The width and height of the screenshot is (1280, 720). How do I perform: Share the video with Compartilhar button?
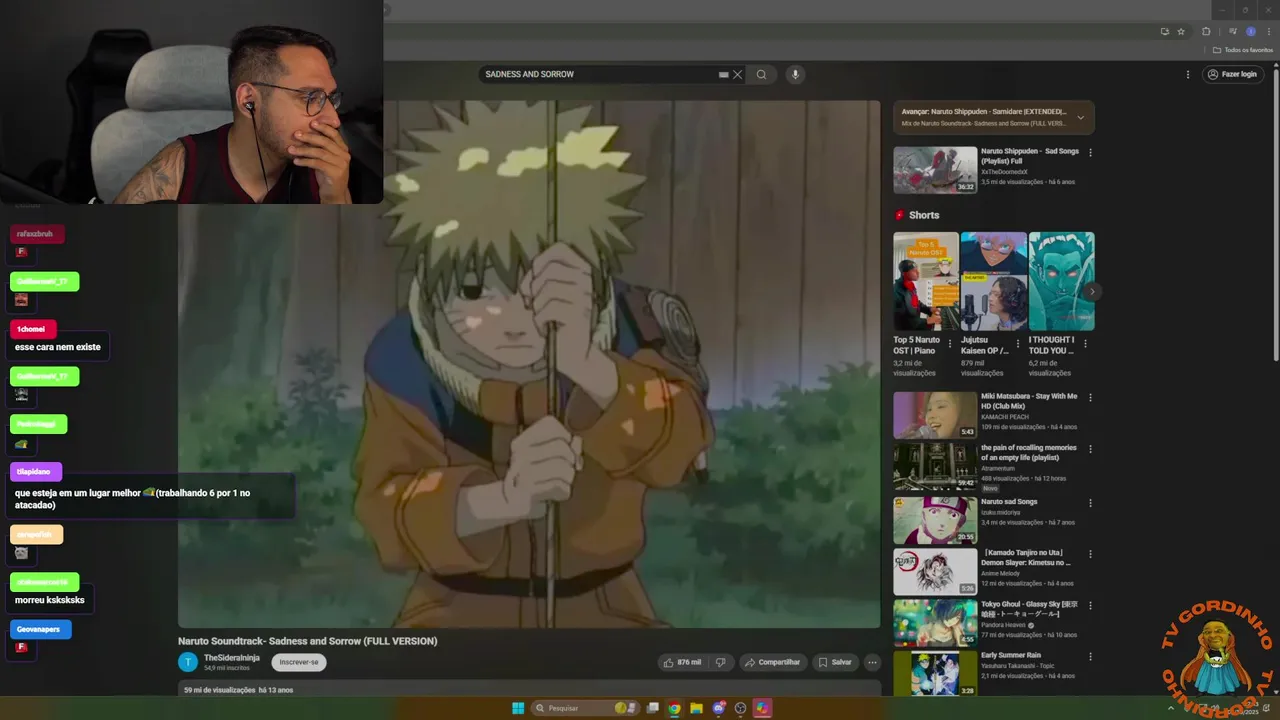click(773, 662)
